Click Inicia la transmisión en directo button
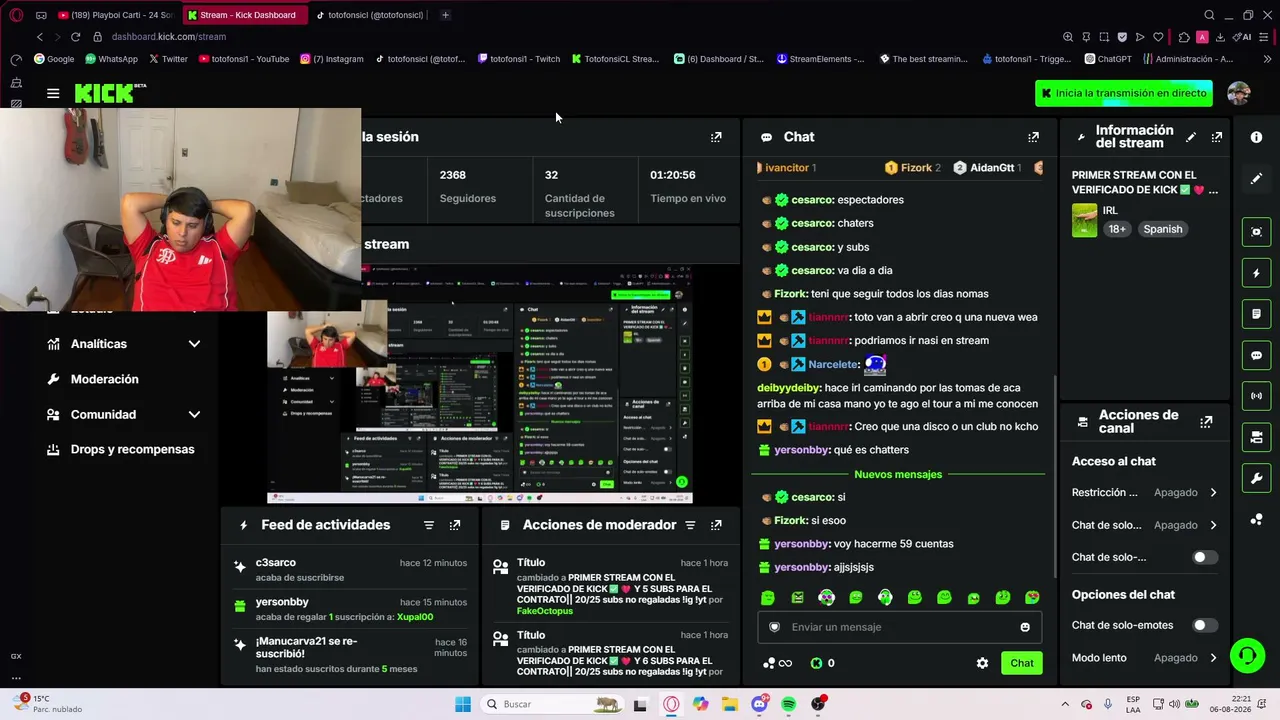The image size is (1280, 720). click(1124, 93)
